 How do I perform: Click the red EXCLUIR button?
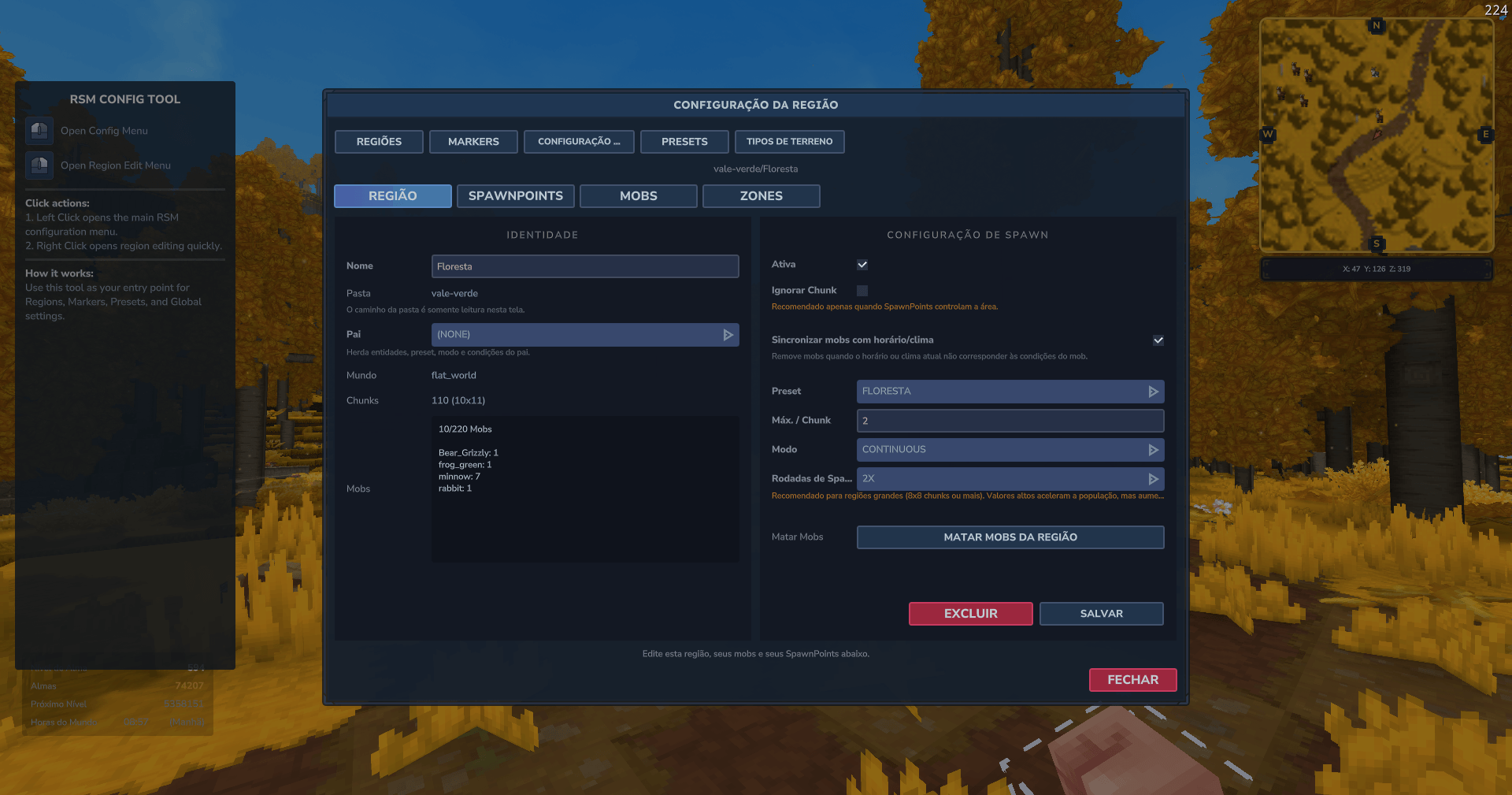pos(971,614)
